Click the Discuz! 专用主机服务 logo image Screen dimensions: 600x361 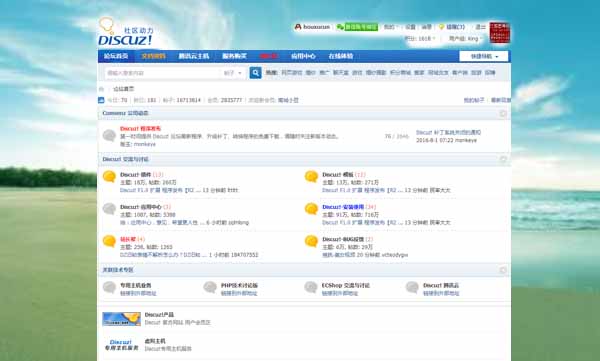click(x=122, y=345)
